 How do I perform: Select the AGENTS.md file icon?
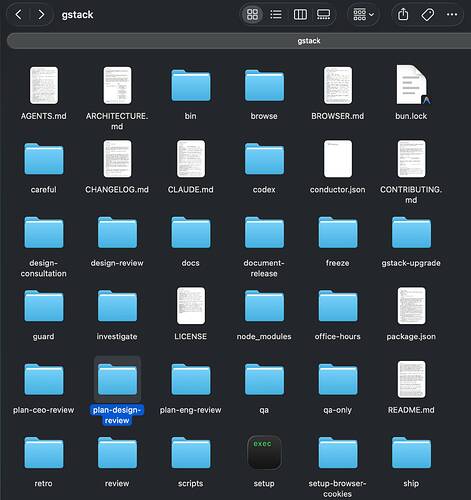tap(44, 85)
